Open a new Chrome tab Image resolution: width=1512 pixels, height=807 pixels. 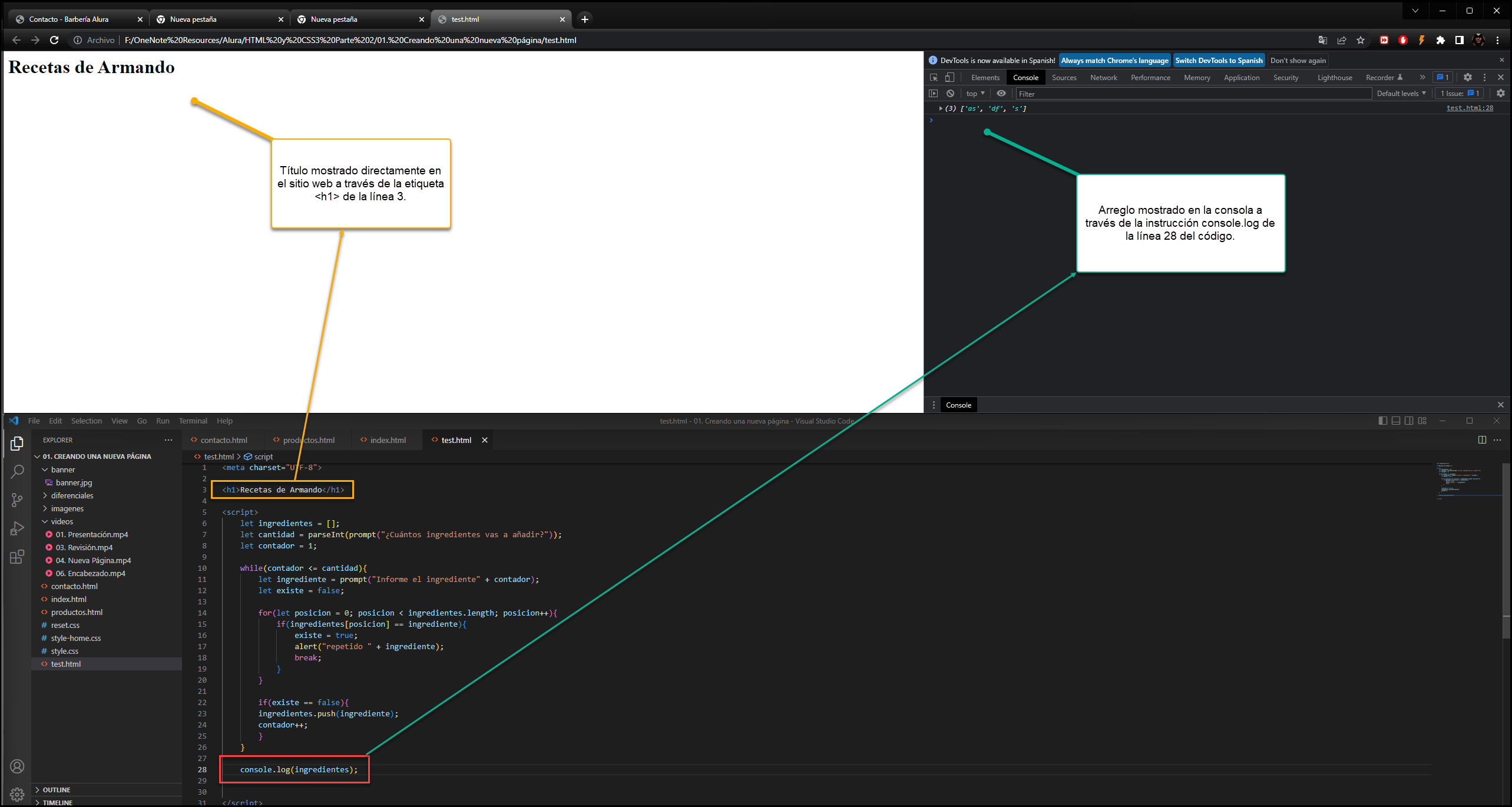tap(584, 19)
